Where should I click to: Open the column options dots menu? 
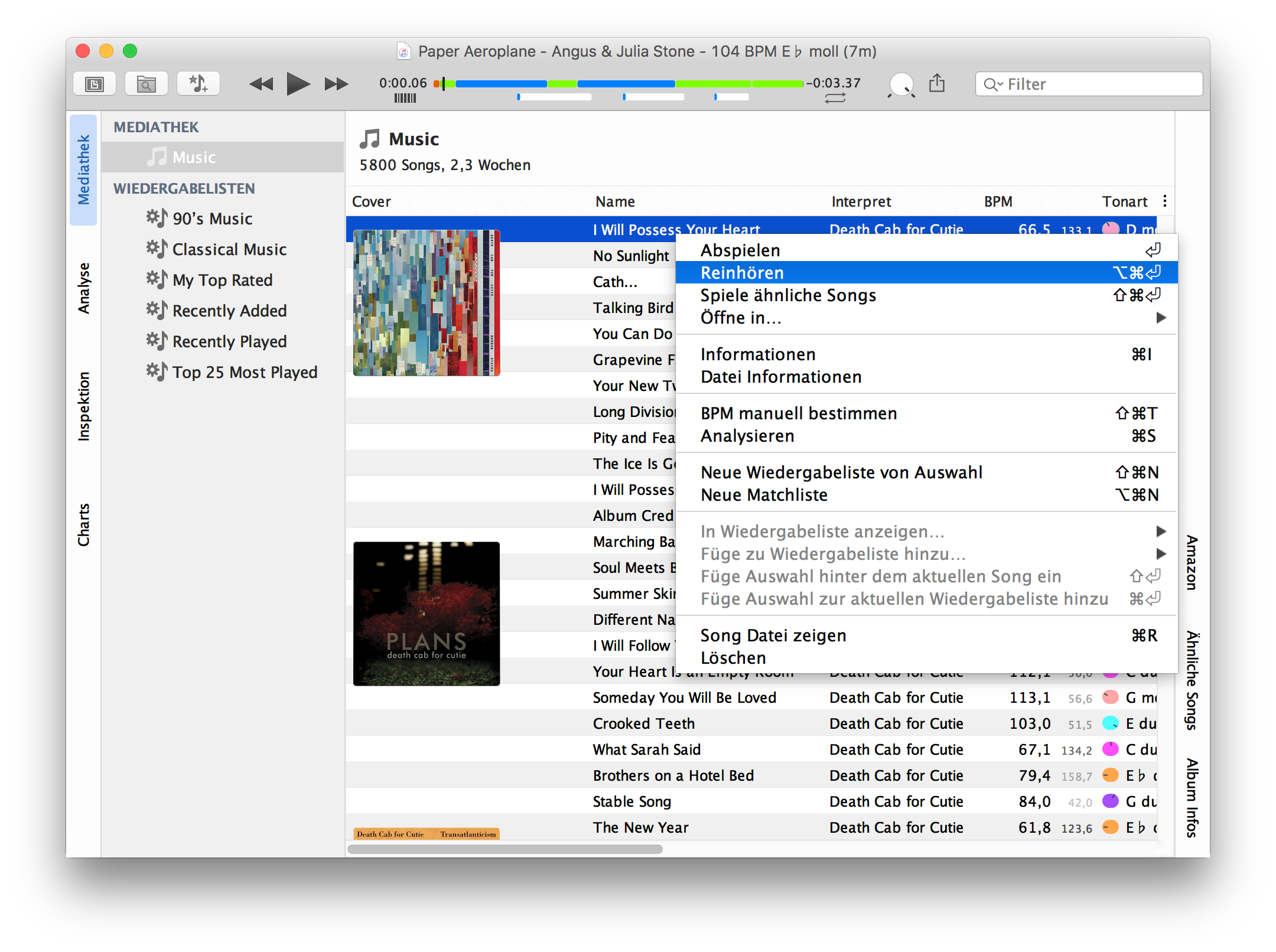click(x=1164, y=201)
